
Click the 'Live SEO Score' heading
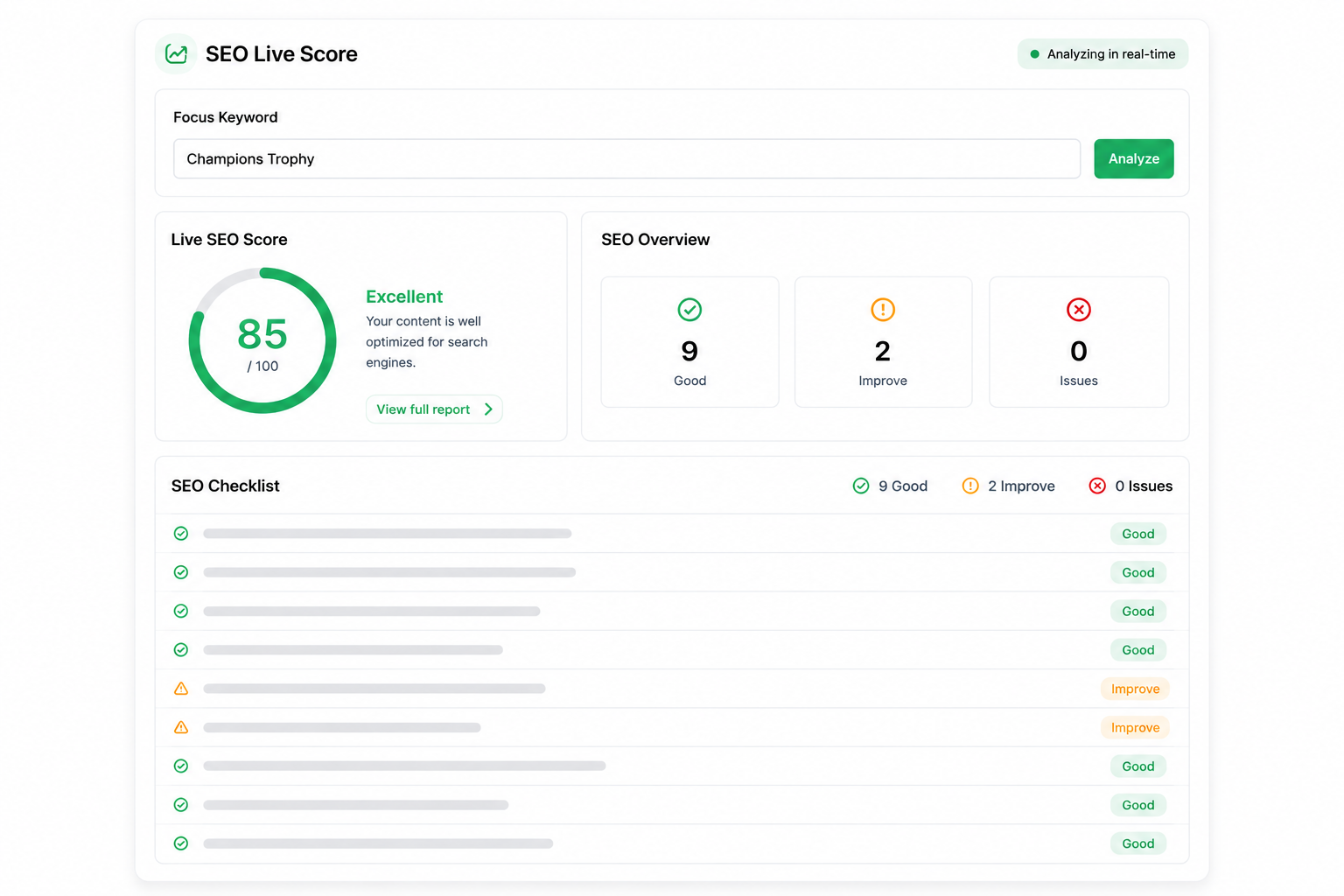coord(229,240)
